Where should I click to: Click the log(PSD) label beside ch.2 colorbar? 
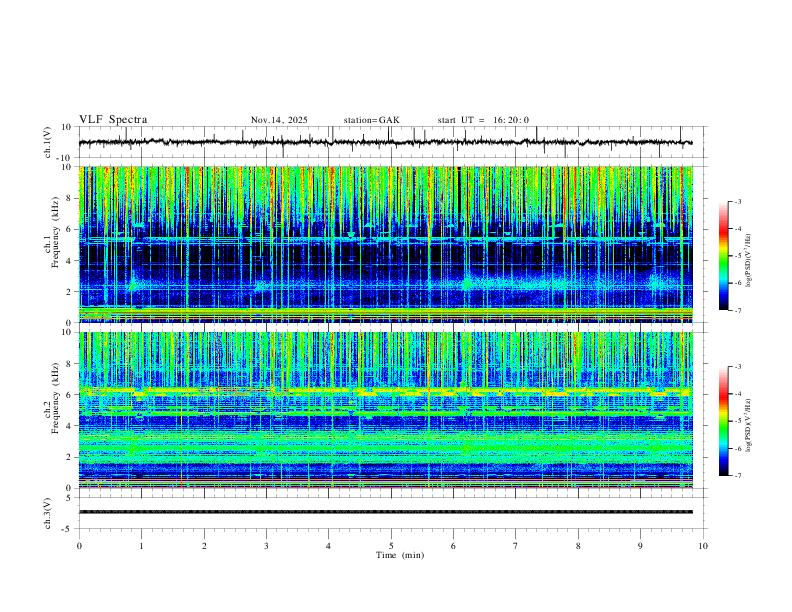coord(749,425)
